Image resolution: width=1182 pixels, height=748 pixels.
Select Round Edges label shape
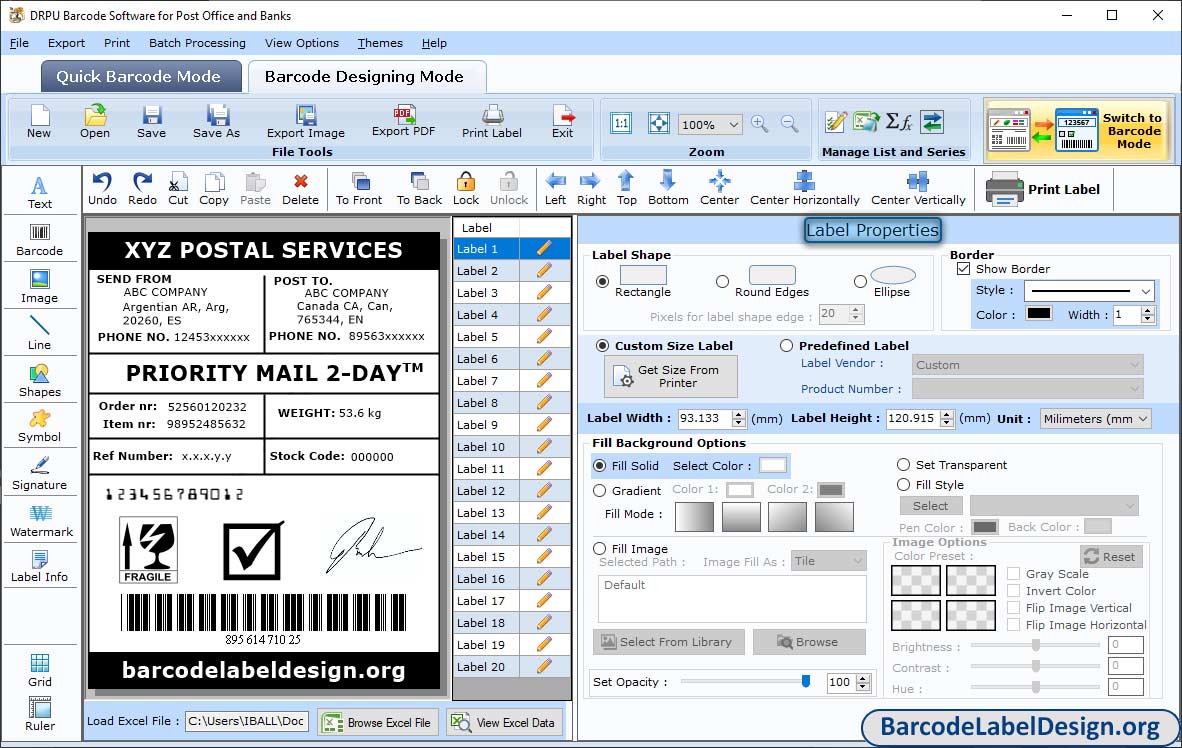click(722, 281)
